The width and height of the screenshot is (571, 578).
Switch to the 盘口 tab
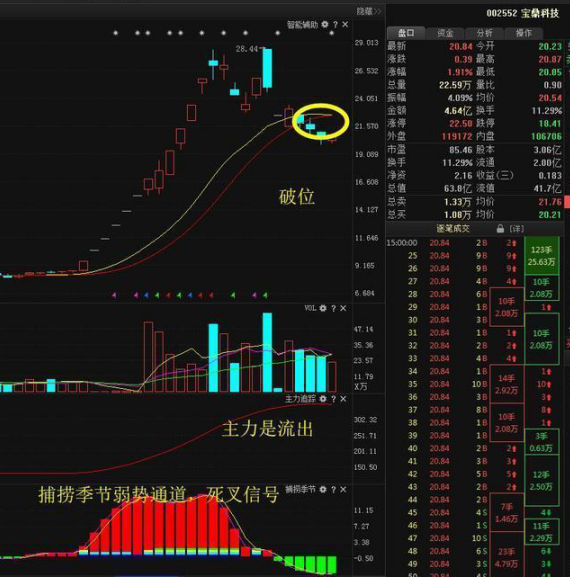(x=406, y=33)
